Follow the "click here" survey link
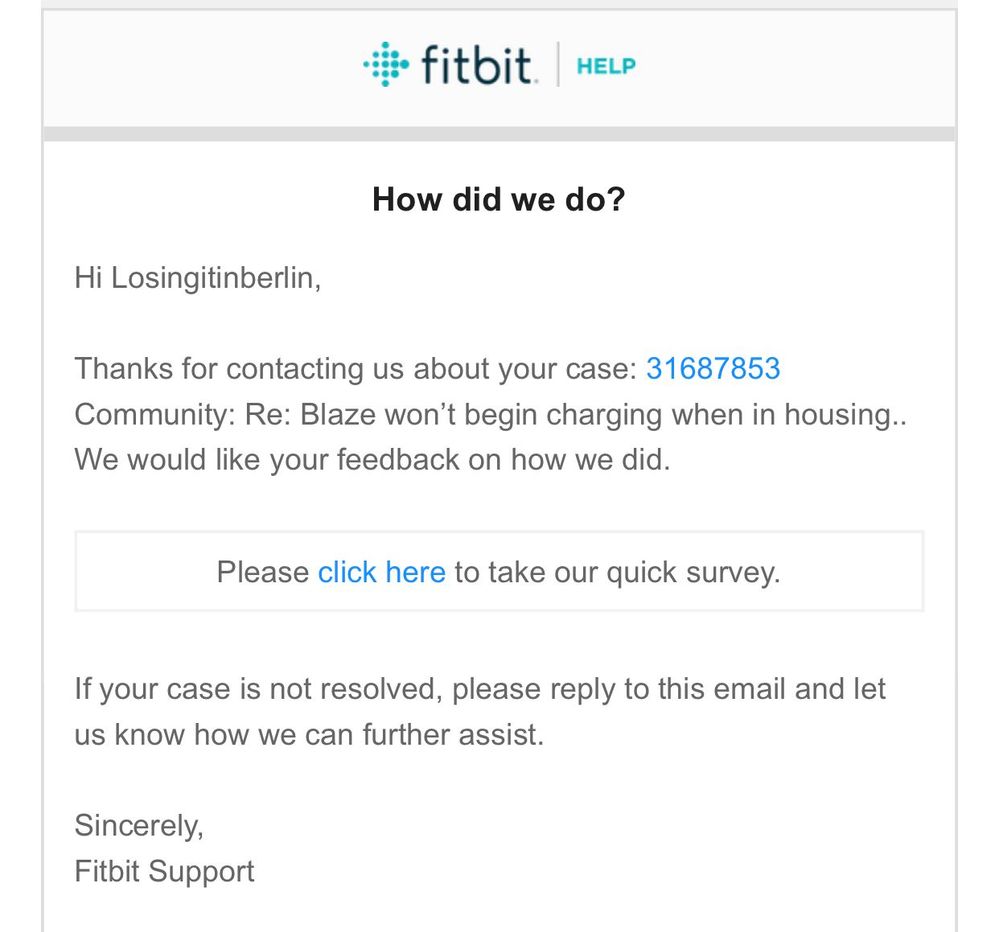999x932 pixels. 381,572
